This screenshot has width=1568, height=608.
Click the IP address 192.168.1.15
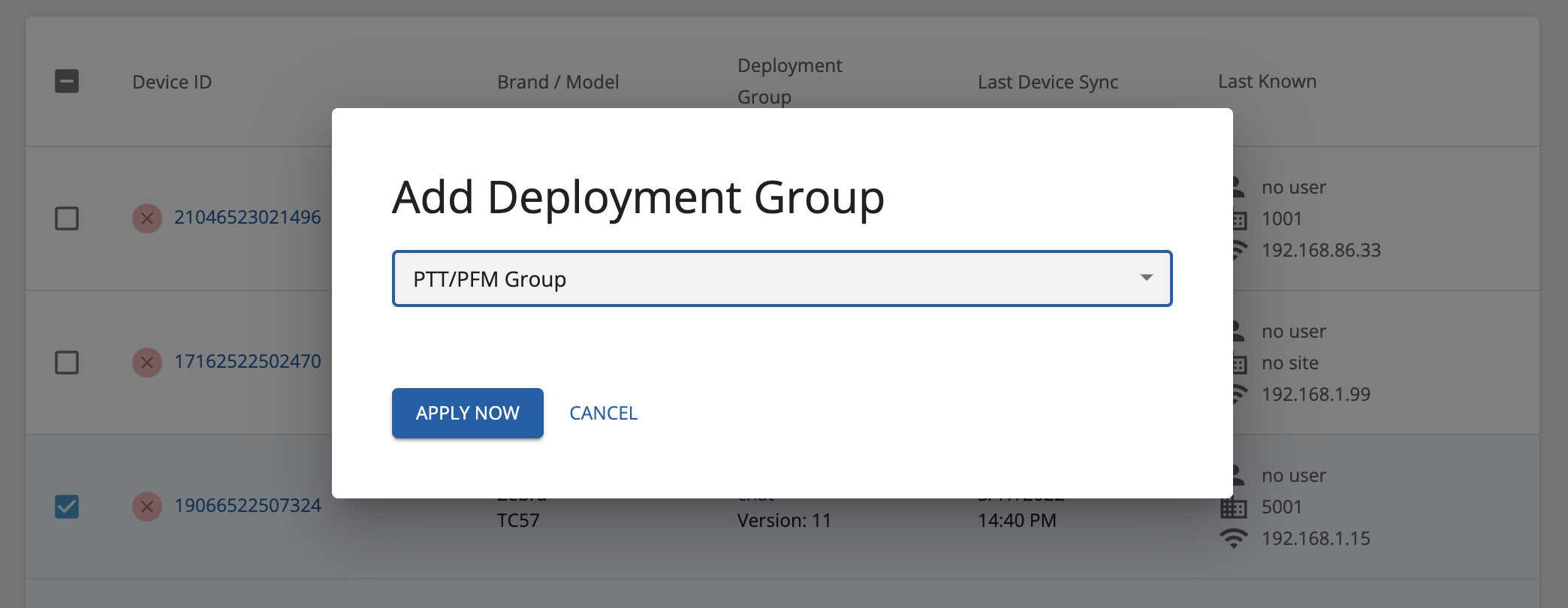pos(1316,538)
